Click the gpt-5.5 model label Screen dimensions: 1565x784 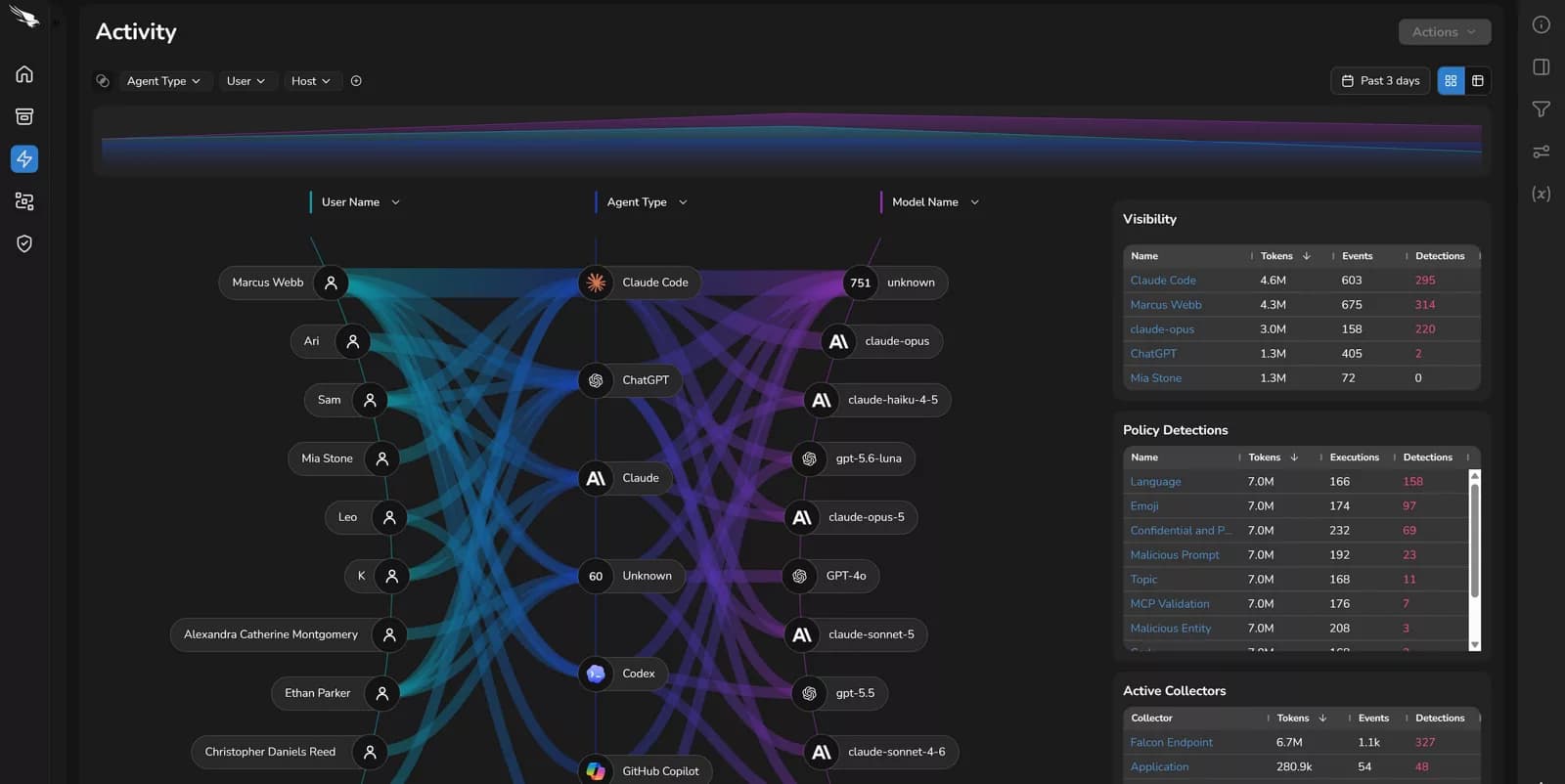[x=855, y=693]
